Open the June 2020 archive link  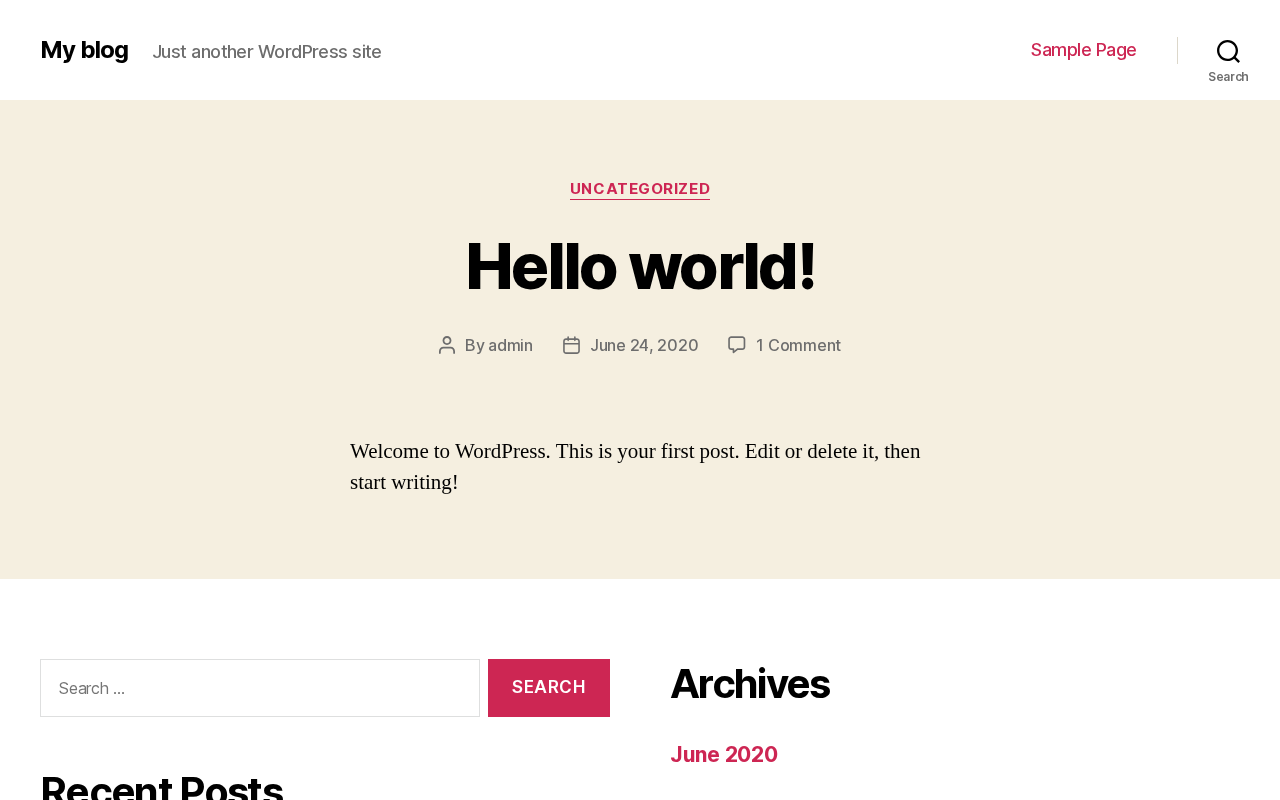coord(724,755)
